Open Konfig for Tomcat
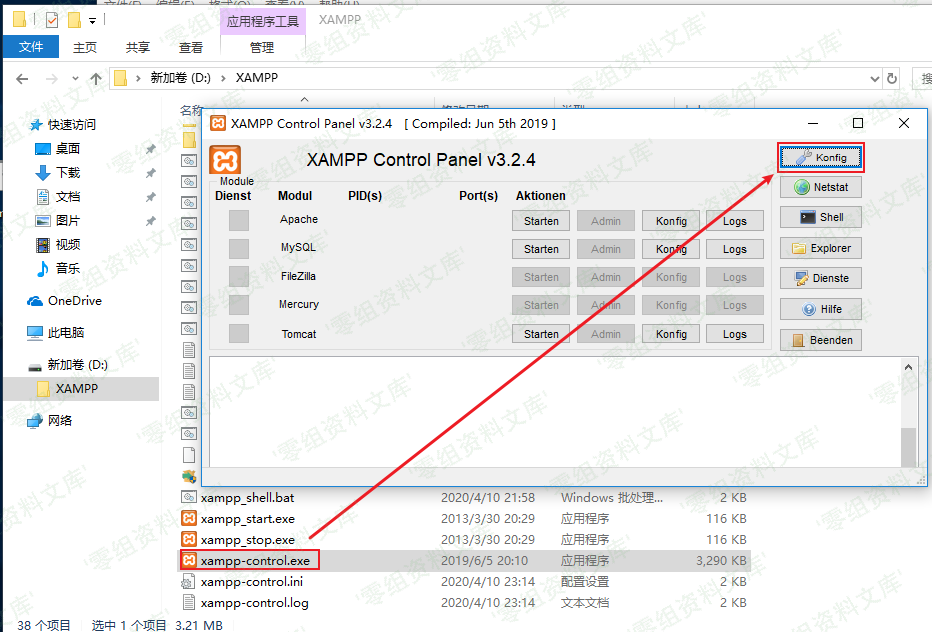932x632 pixels. [x=671, y=334]
